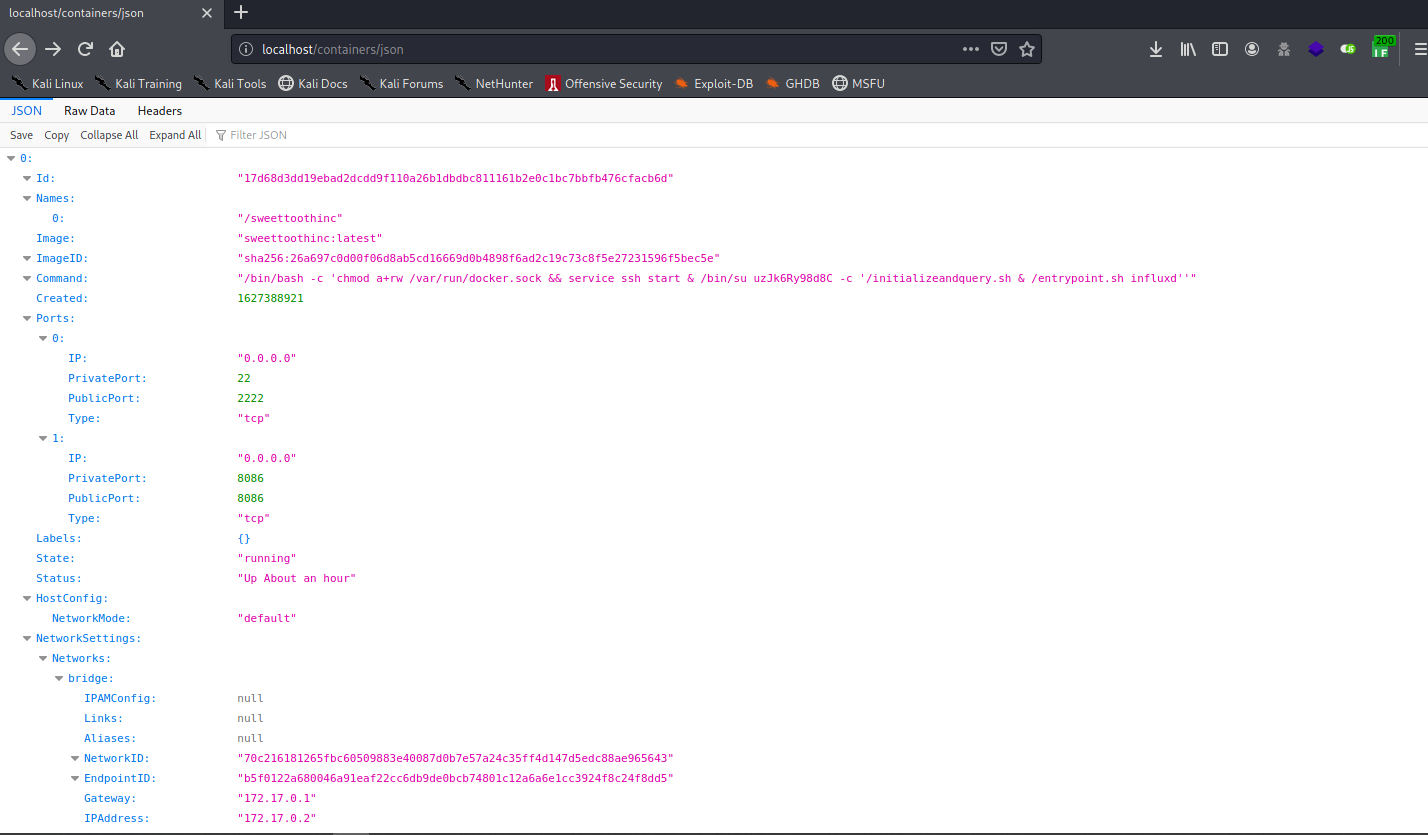Viewport: 1428px width, 835px height.
Task: Open a new browser tab
Action: pyautogui.click(x=240, y=13)
